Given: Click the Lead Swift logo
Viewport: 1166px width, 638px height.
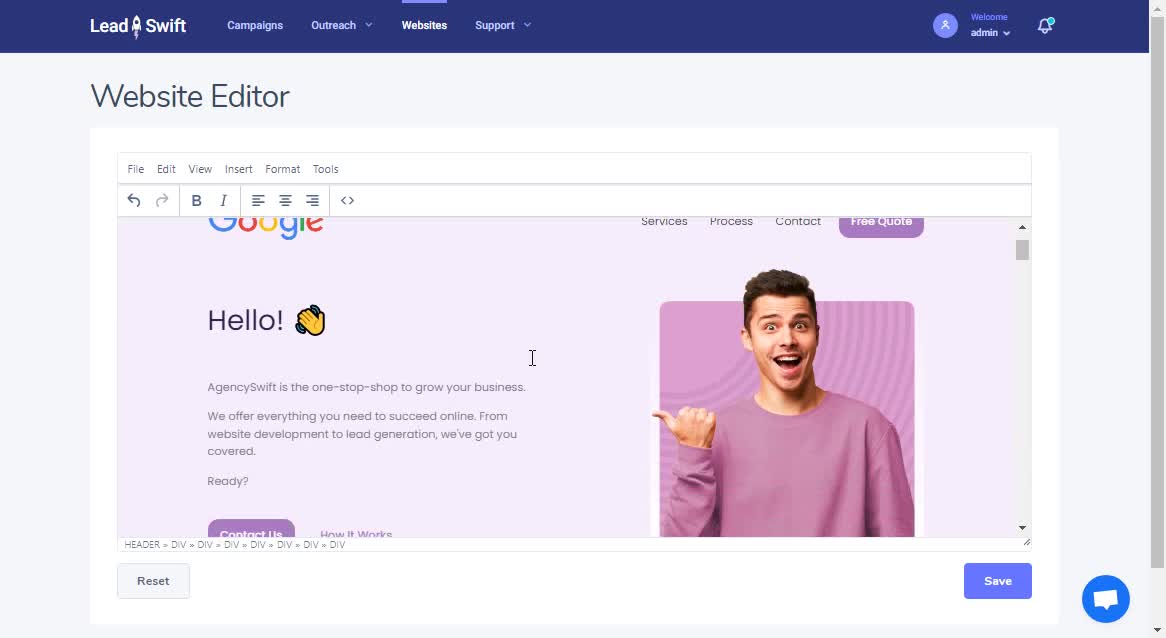Looking at the screenshot, I should tap(137, 25).
